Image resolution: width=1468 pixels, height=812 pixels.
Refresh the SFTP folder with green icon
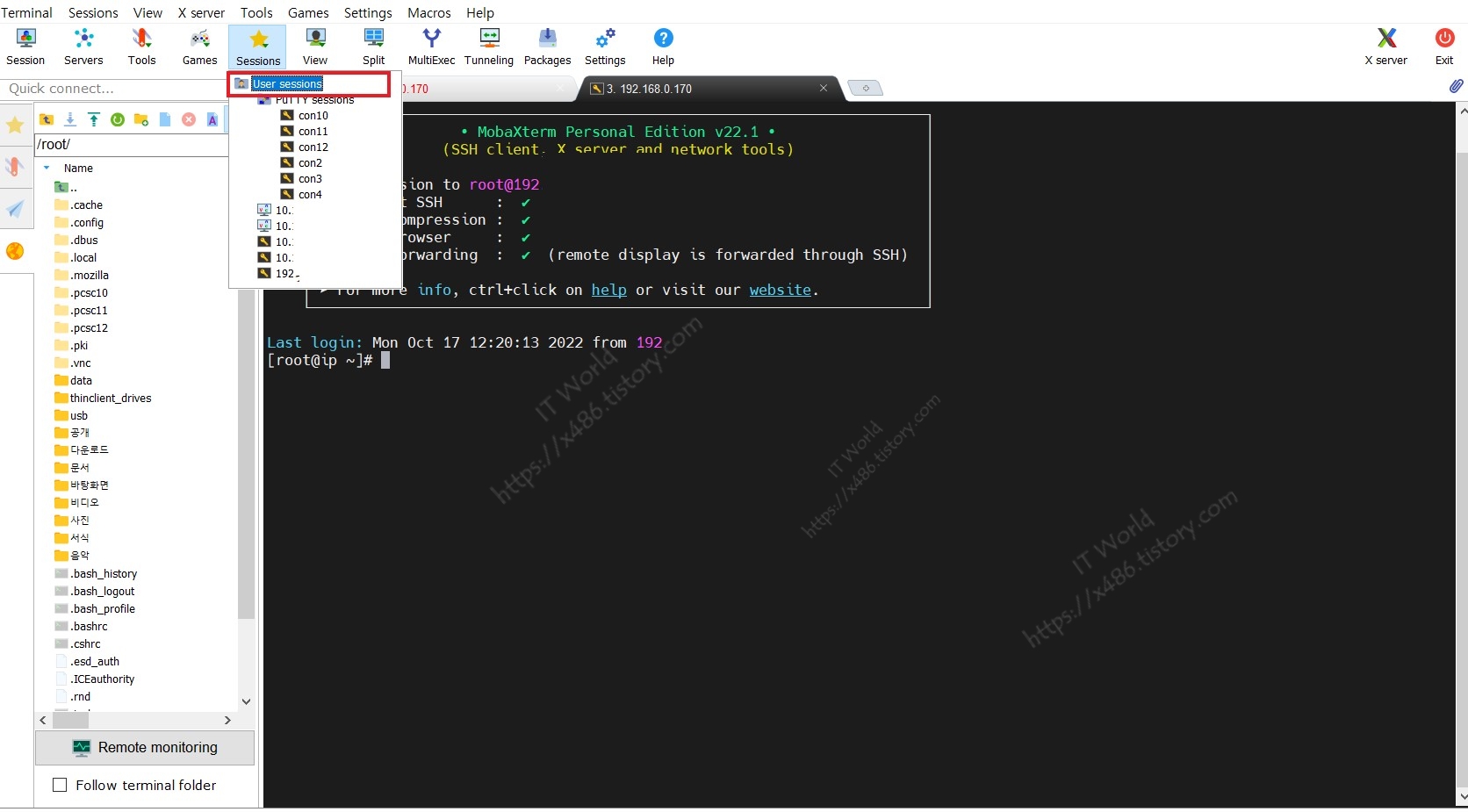118,119
